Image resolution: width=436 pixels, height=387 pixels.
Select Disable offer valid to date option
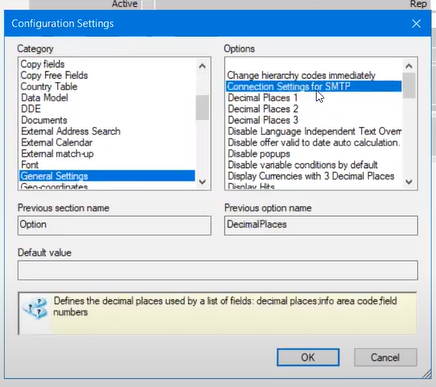314,142
